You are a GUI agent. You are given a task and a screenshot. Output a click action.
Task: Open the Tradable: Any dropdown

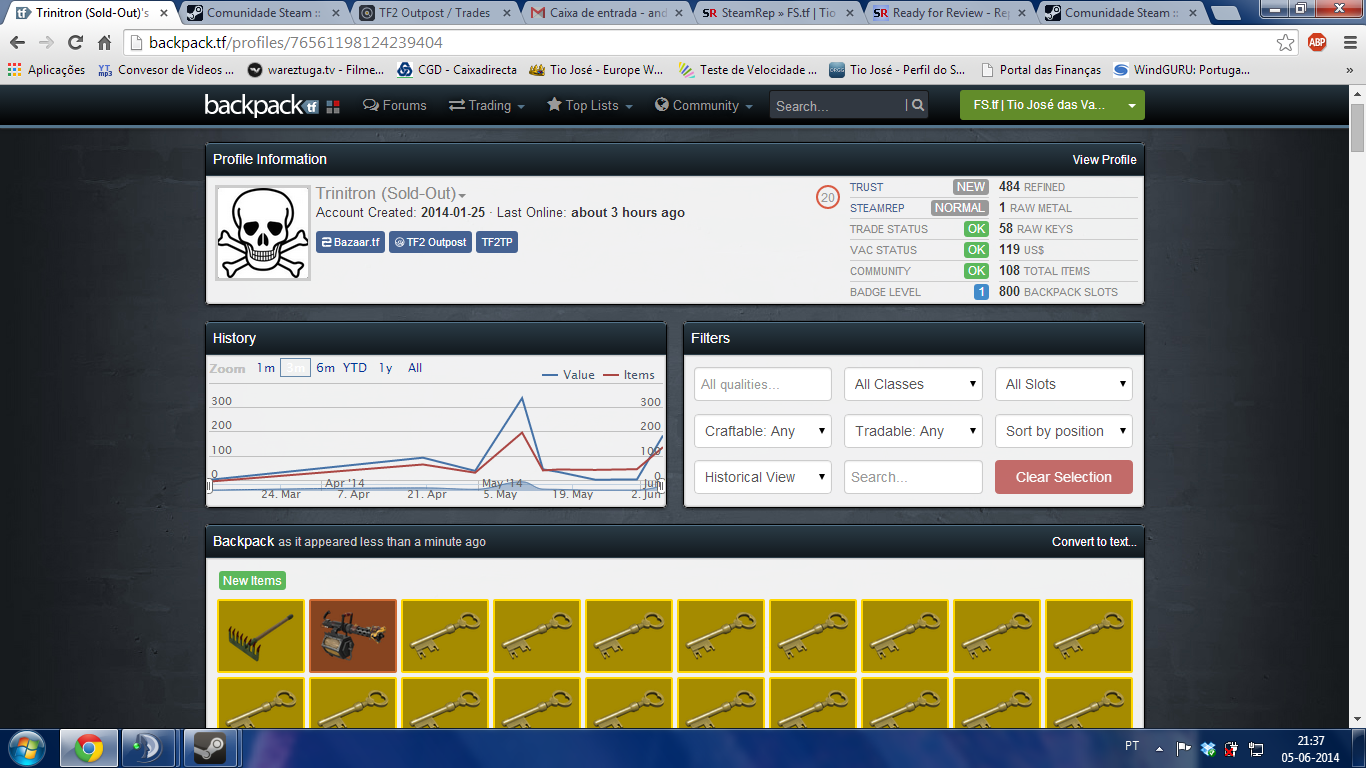[x=914, y=431]
